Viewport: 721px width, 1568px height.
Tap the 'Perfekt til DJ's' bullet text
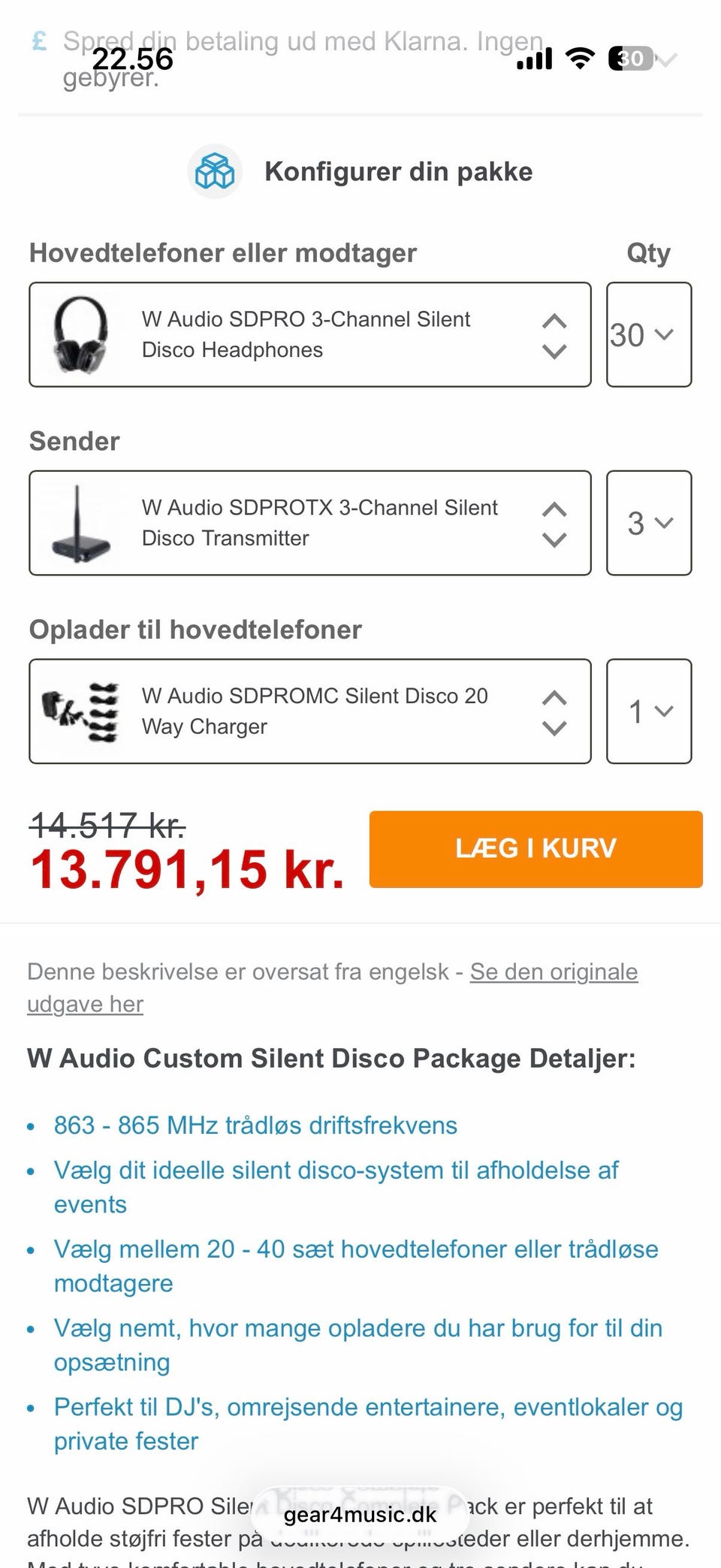368,1407
